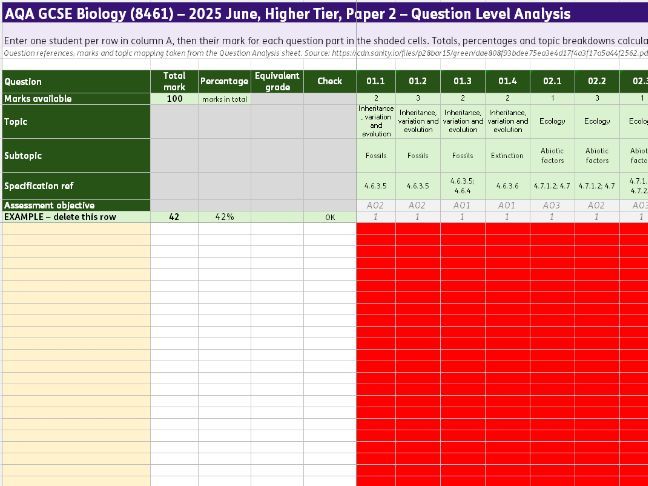The width and height of the screenshot is (648, 486).
Task: Click the 01.2 question header
Action: [418, 81]
